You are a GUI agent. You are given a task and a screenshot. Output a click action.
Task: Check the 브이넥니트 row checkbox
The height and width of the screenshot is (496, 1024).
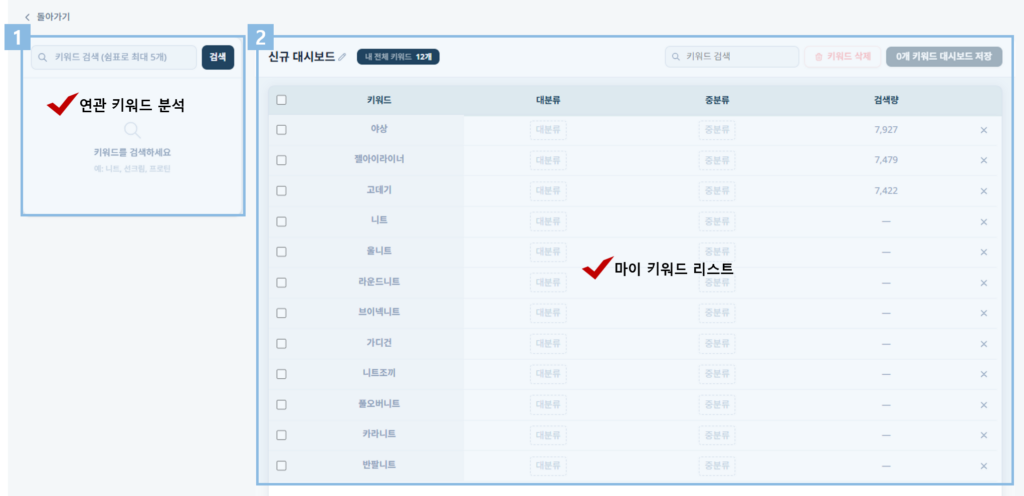281,313
